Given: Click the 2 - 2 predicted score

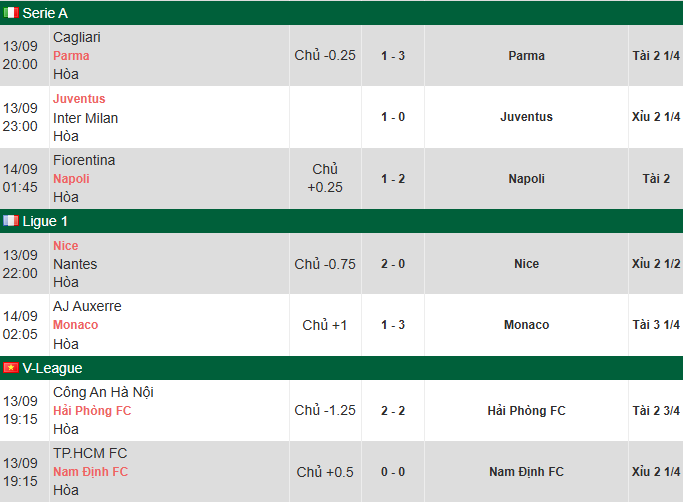Looking at the screenshot, I should (393, 411).
